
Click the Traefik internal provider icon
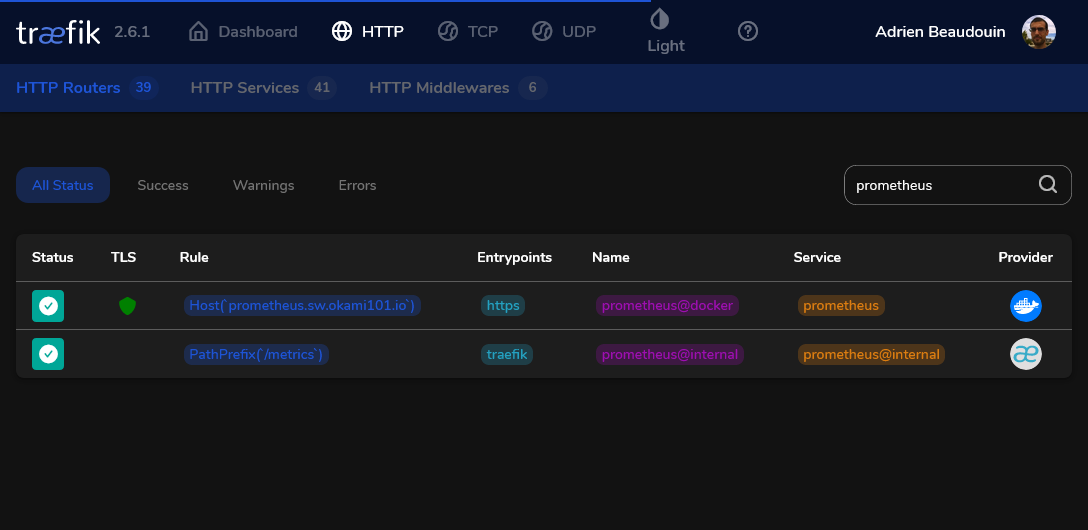(x=1026, y=354)
